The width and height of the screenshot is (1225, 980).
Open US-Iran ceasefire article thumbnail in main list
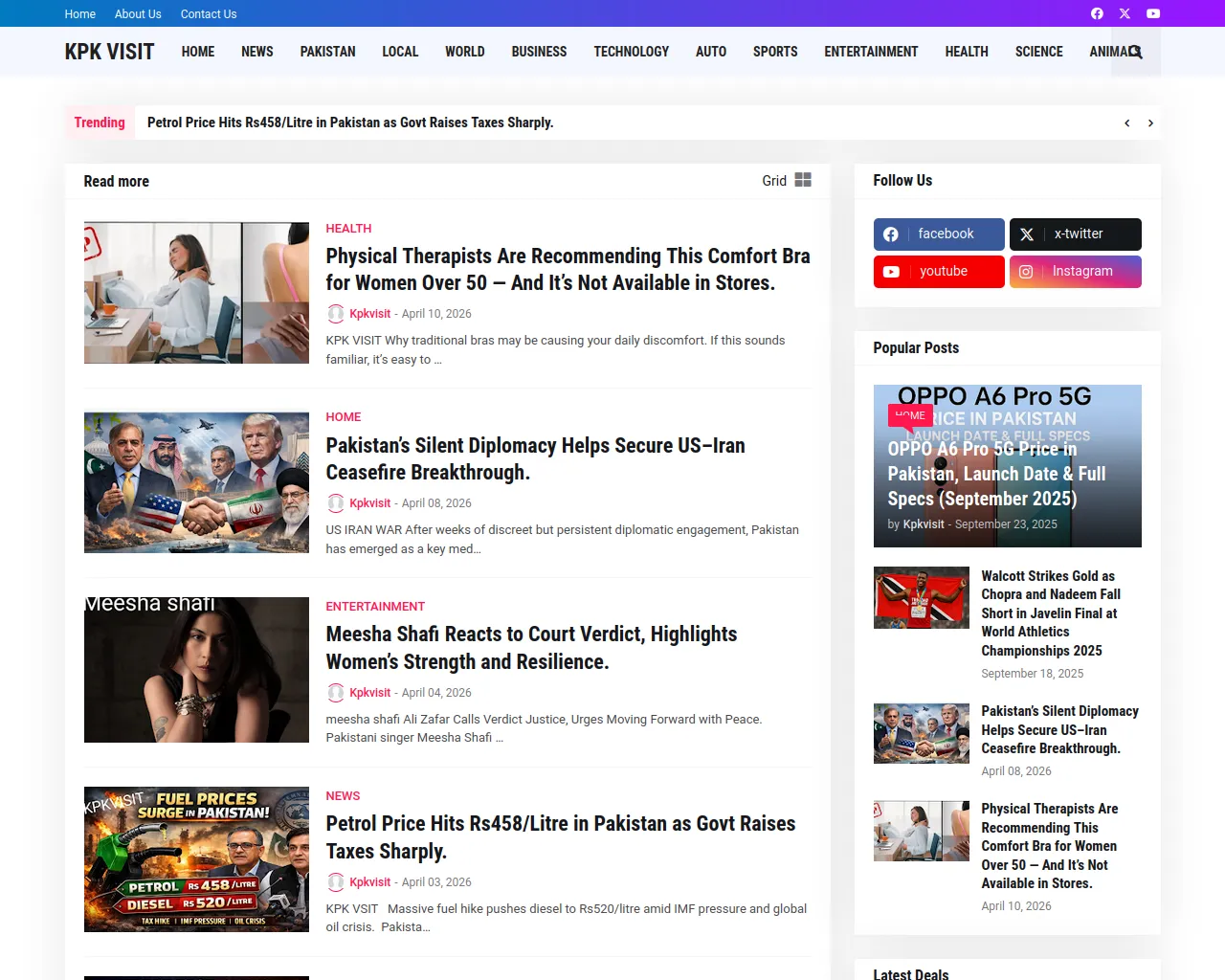click(196, 482)
